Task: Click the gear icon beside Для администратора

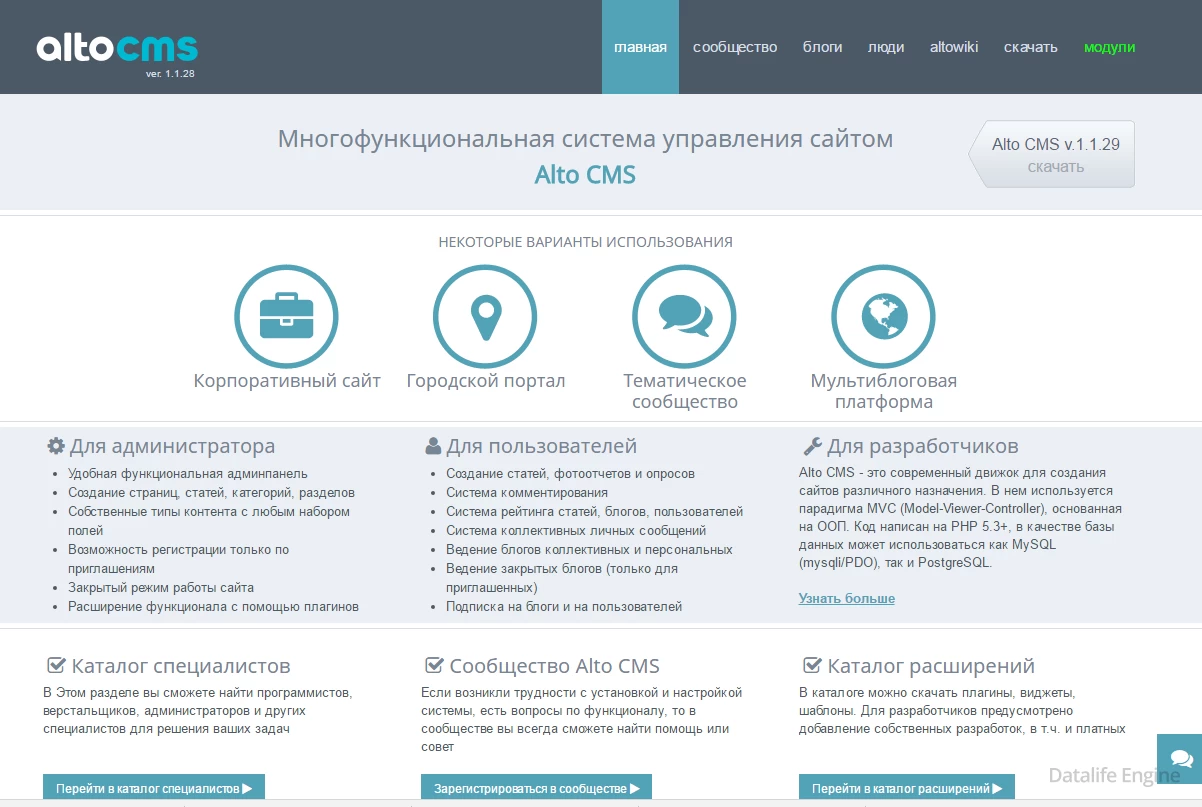Action: pos(56,446)
